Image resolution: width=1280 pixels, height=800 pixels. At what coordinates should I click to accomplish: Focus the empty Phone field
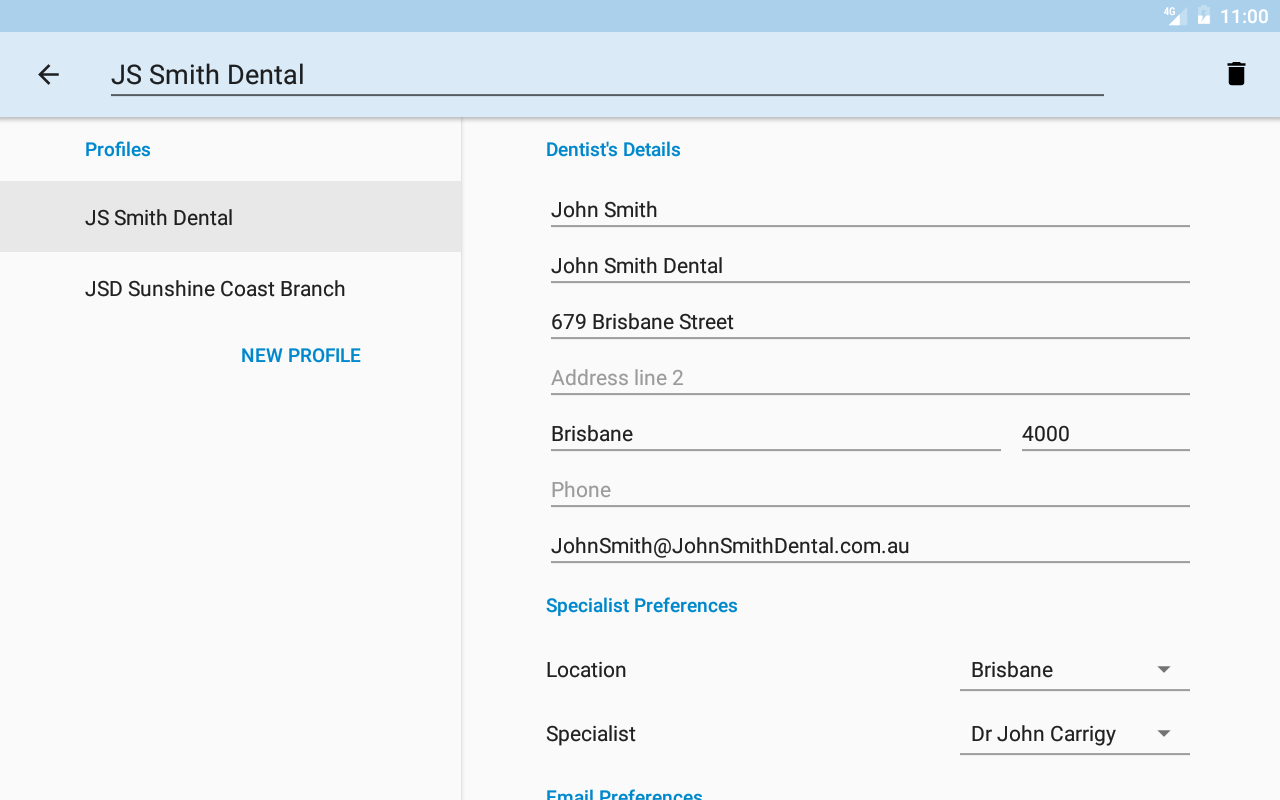click(868, 490)
